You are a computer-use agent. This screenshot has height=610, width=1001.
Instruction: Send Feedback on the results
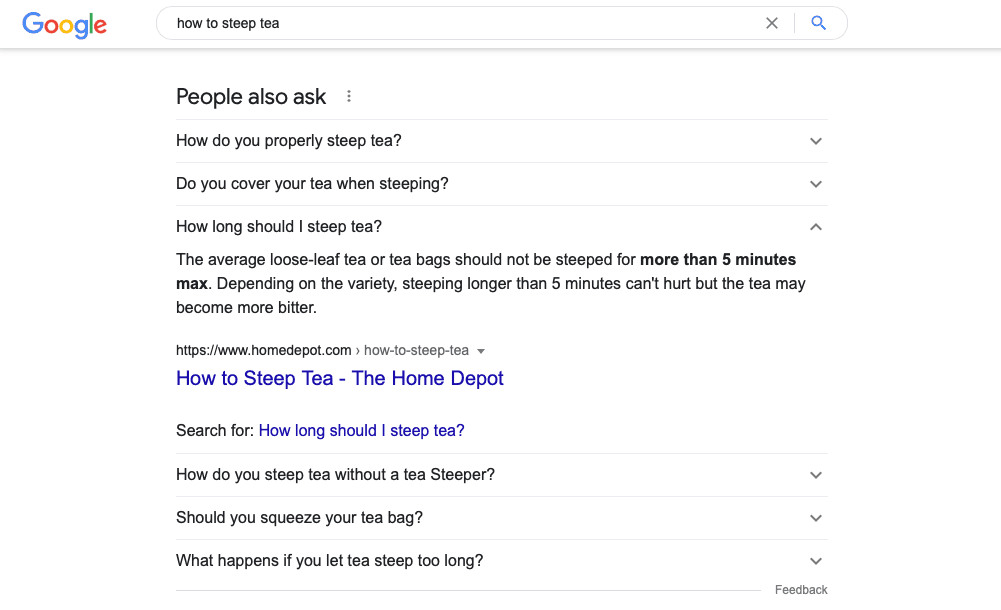(x=800, y=589)
